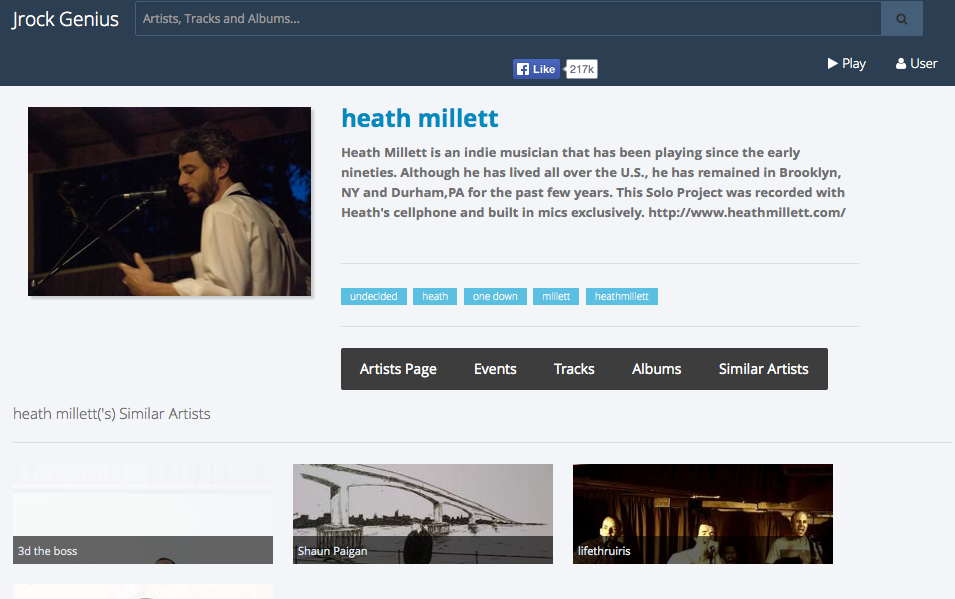
Task: Open the User menu
Action: point(916,63)
